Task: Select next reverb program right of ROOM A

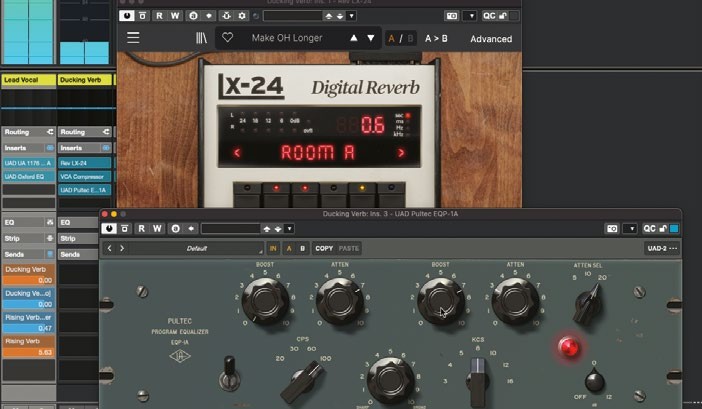Action: [401, 153]
